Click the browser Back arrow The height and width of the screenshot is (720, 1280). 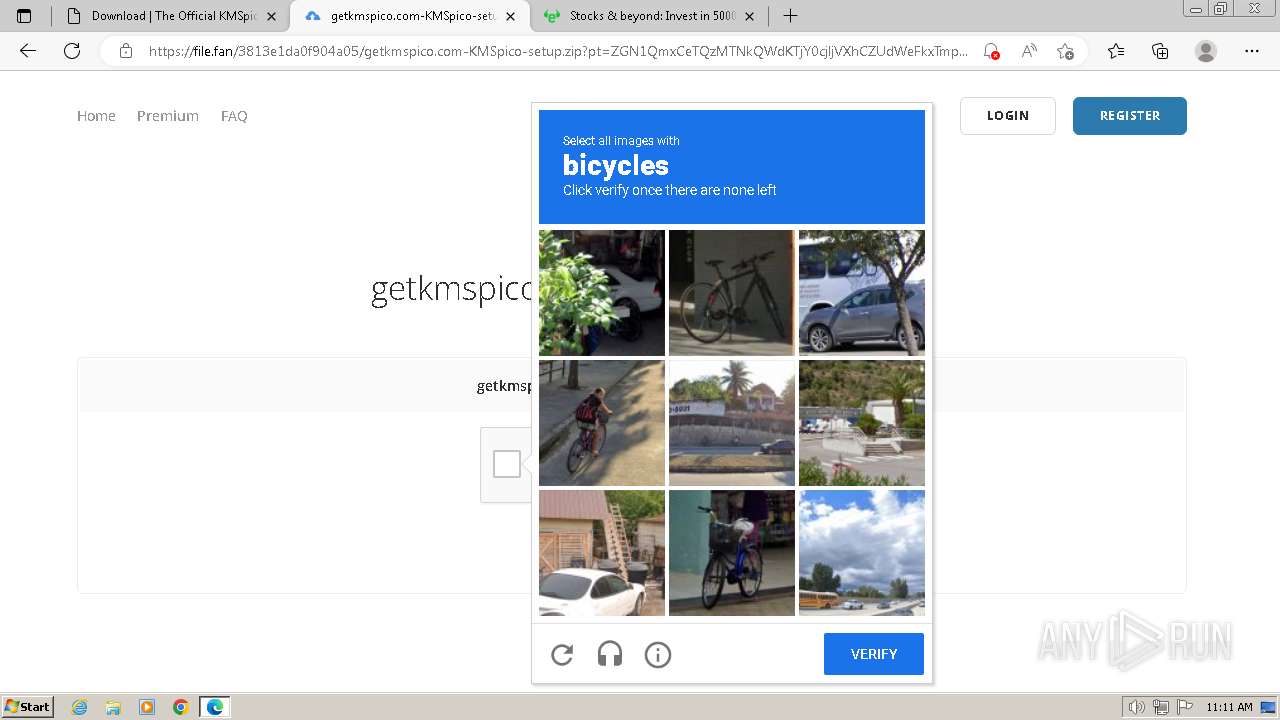point(28,51)
